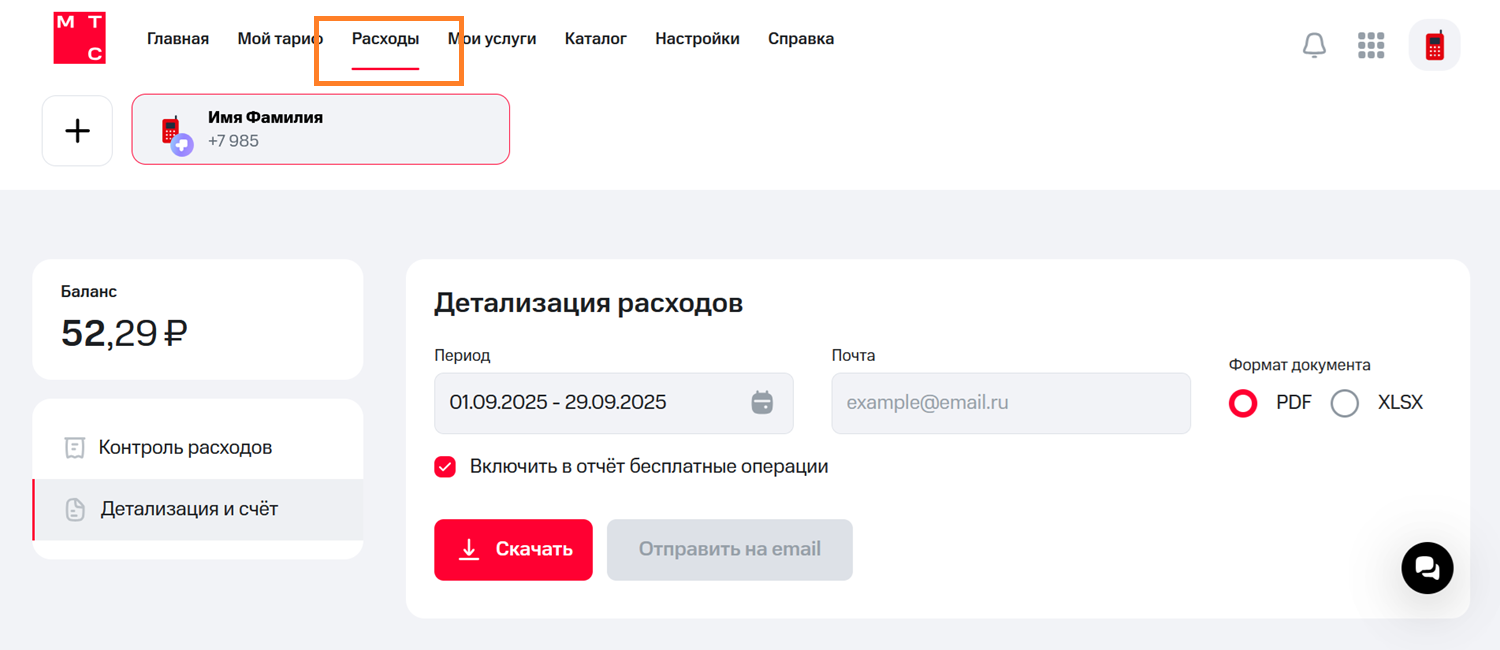Click the Детализация и счёт document icon

[75, 509]
